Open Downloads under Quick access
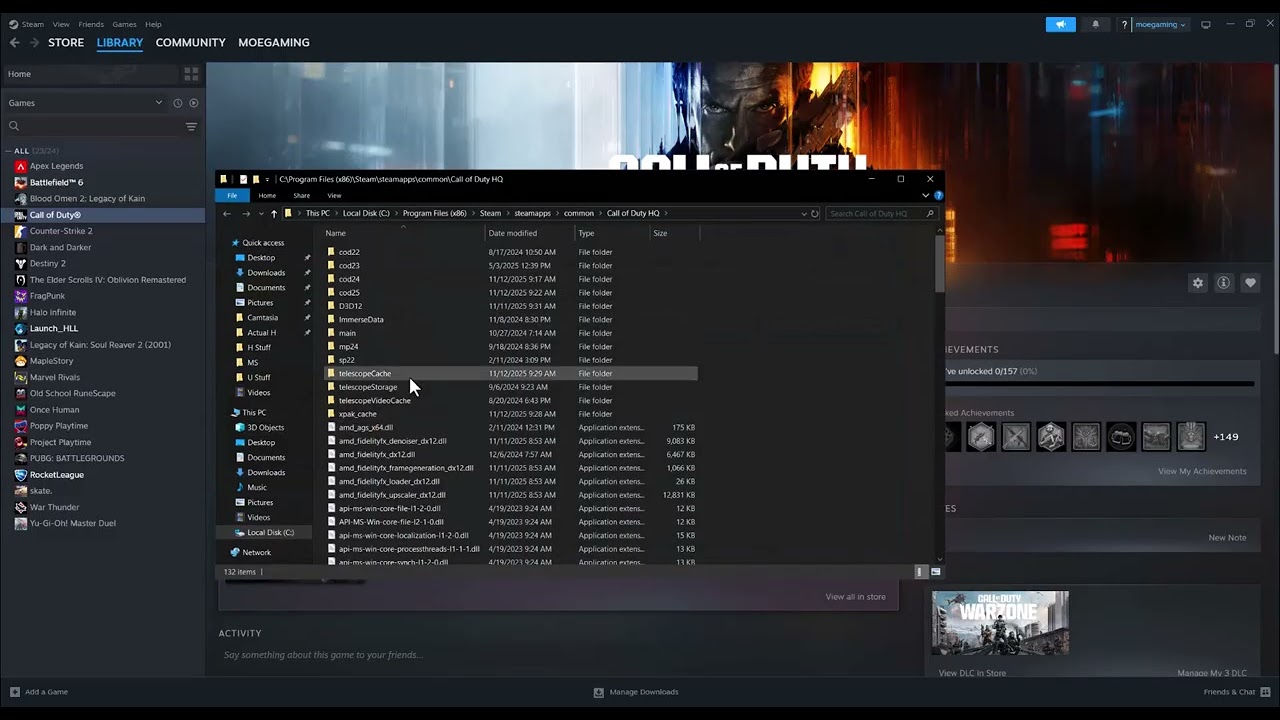The height and width of the screenshot is (720, 1280). coord(266,272)
